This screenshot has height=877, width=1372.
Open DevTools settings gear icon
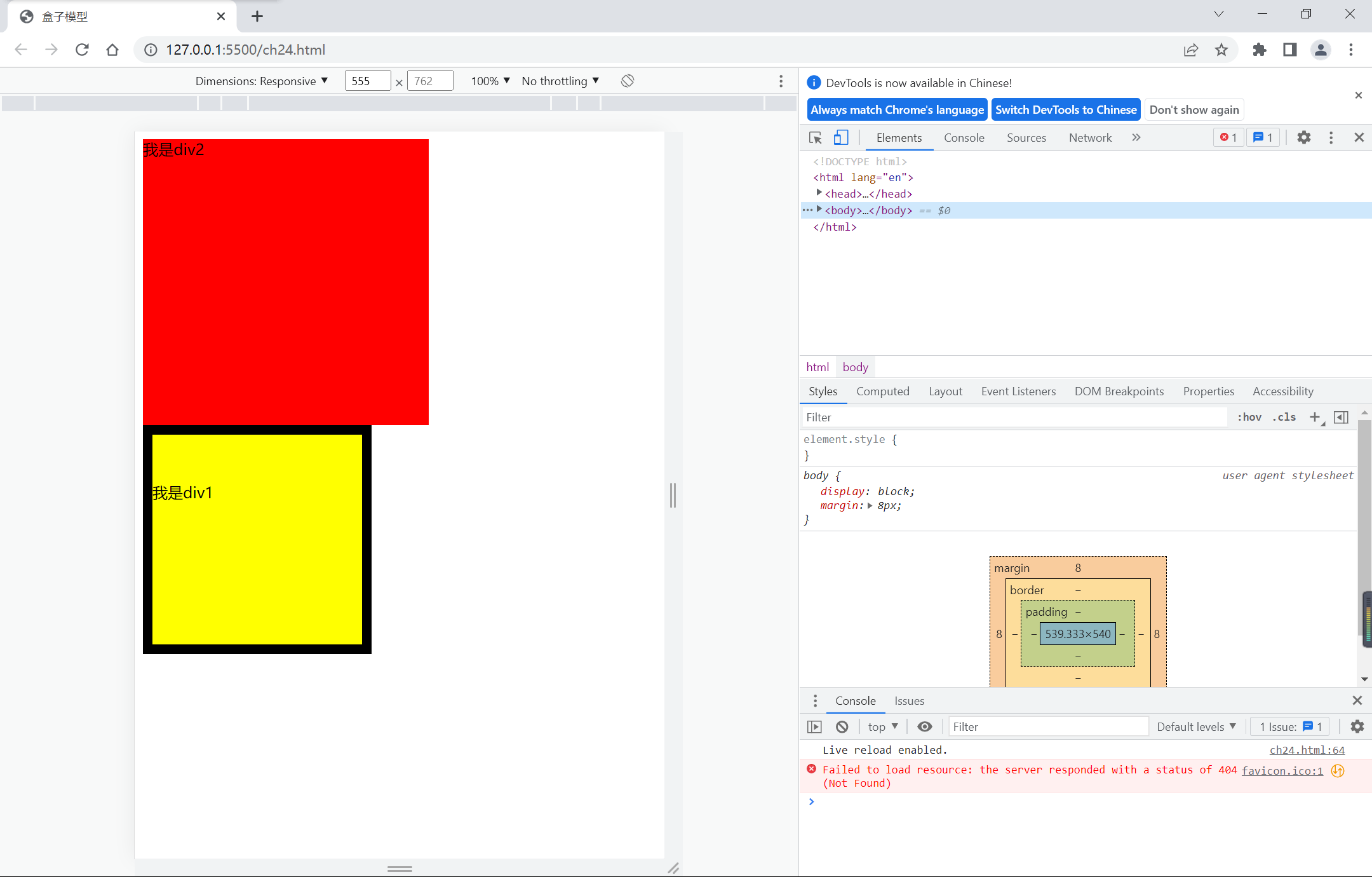(1304, 137)
